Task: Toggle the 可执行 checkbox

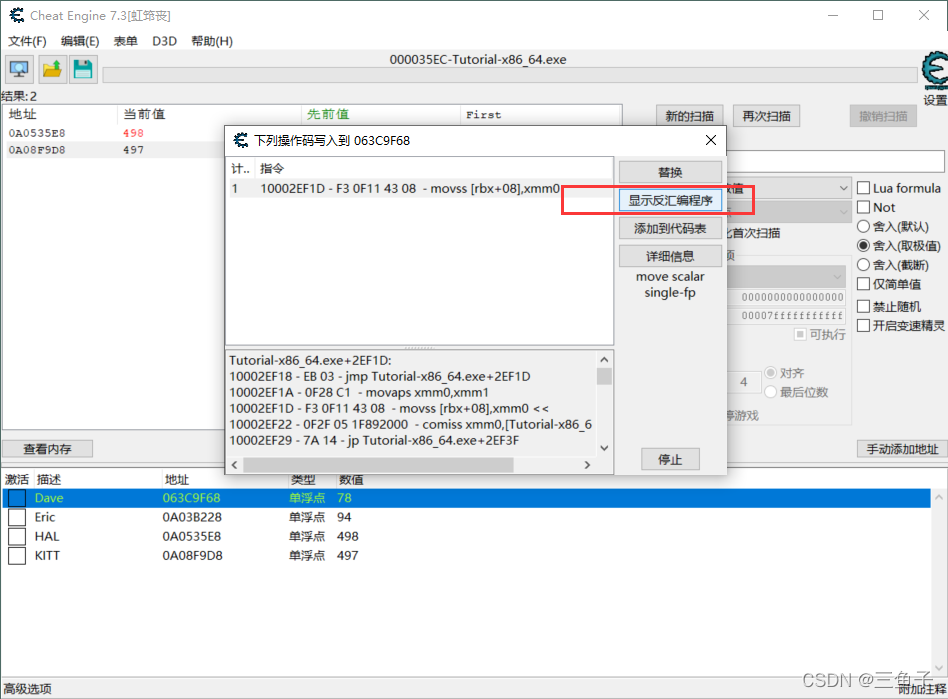Action: (x=800, y=334)
